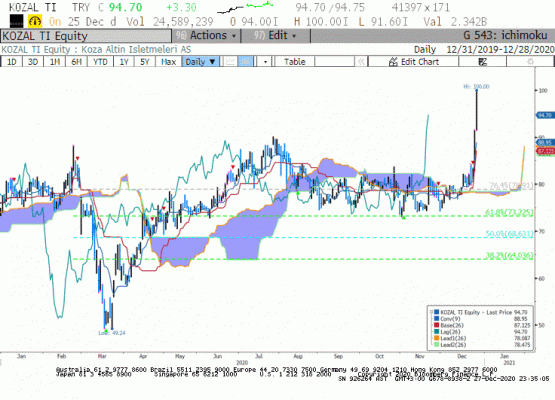The height and width of the screenshot is (400, 555).
Task: Click the G 543: ichimoku chart title
Action: point(505,35)
